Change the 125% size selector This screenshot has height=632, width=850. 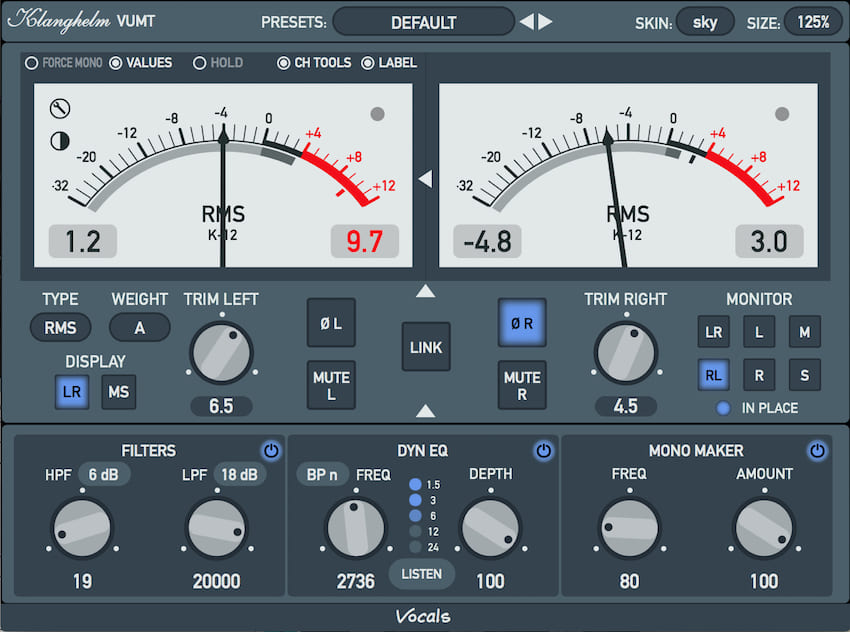click(x=813, y=22)
